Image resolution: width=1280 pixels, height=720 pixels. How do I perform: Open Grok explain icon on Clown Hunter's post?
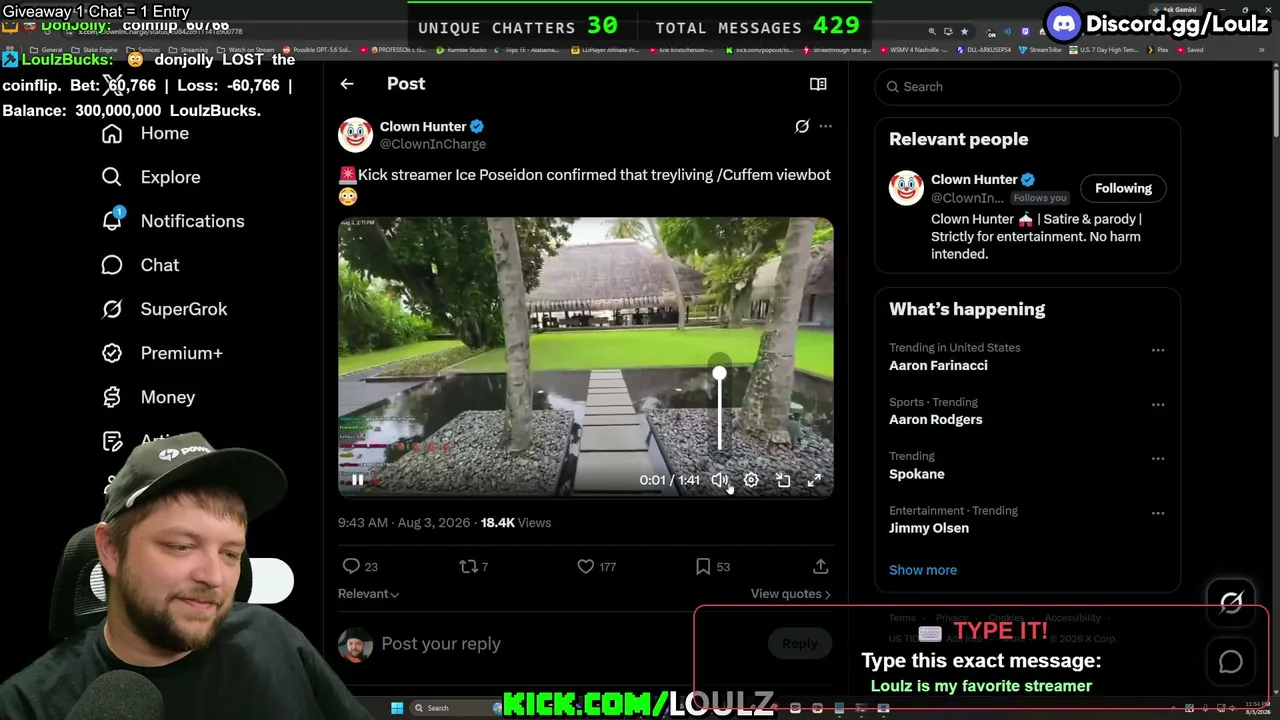pos(802,126)
